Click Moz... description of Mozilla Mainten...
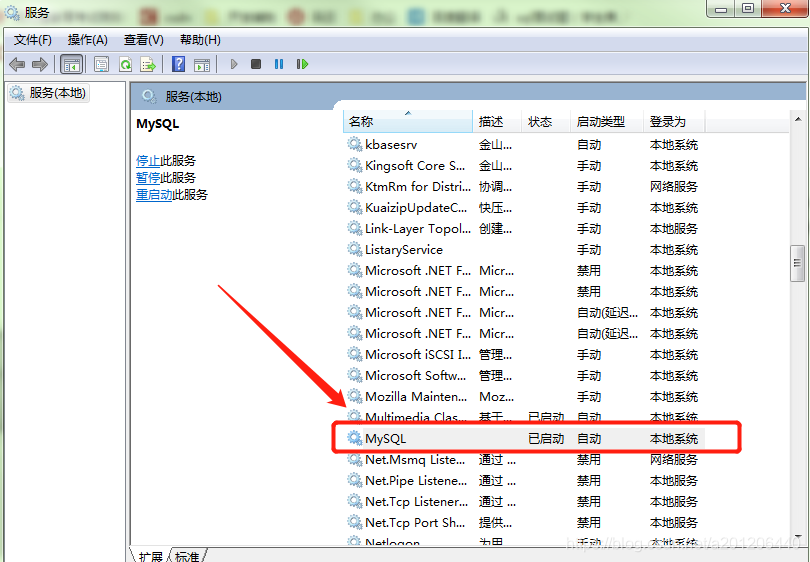The width and height of the screenshot is (810, 562). click(496, 397)
